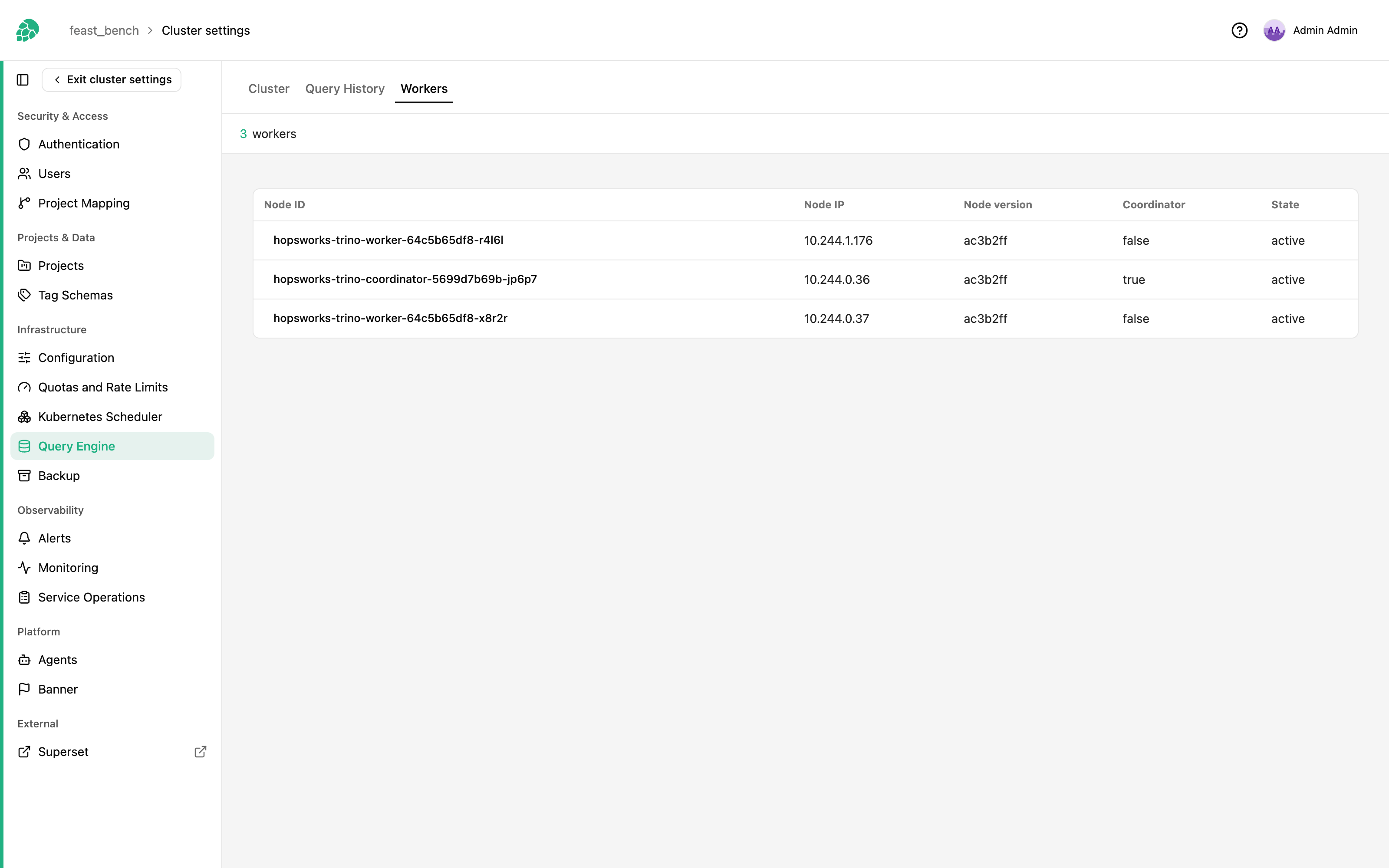Click the Tag Schemas tag icon
This screenshot has height=868, width=1389.
tap(24, 295)
